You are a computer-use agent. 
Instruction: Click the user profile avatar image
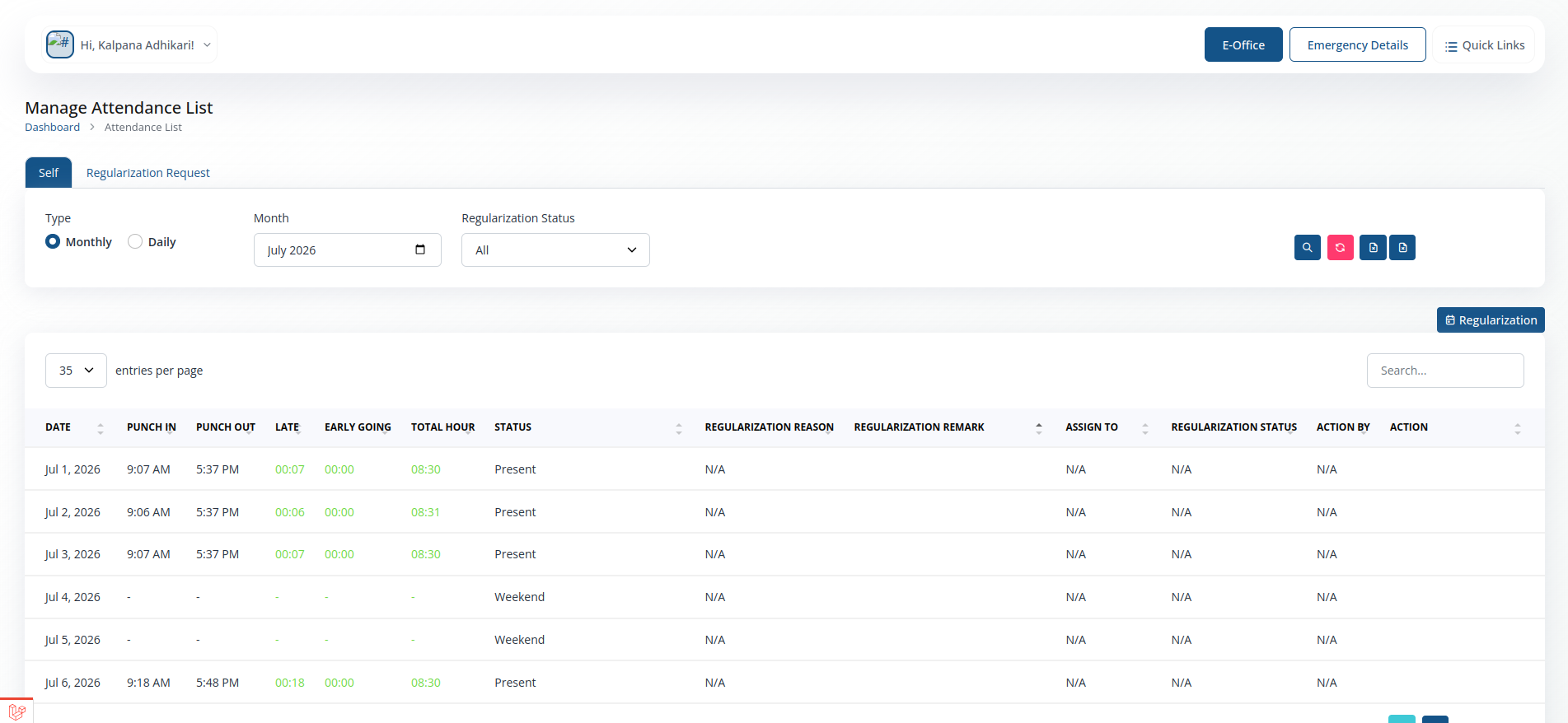click(60, 44)
